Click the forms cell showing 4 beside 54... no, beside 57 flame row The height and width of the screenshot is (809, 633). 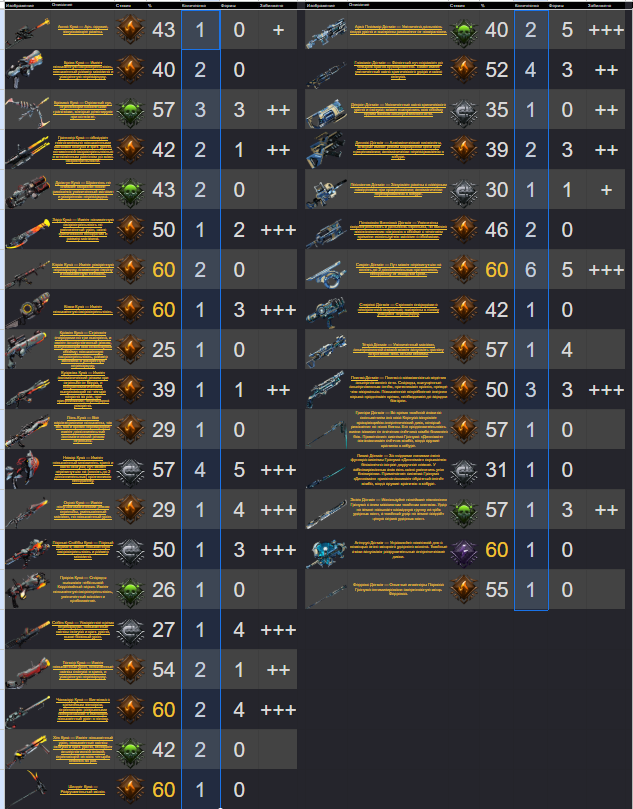coord(567,350)
